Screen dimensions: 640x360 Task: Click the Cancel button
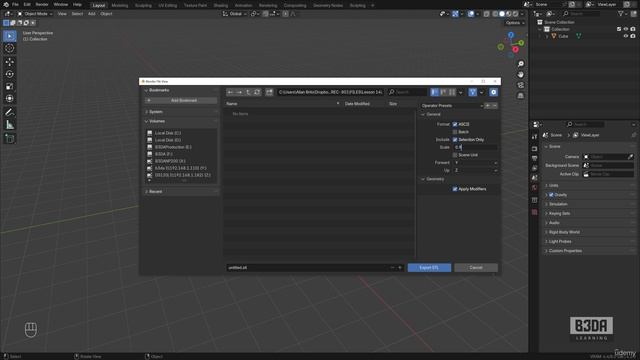[476, 268]
